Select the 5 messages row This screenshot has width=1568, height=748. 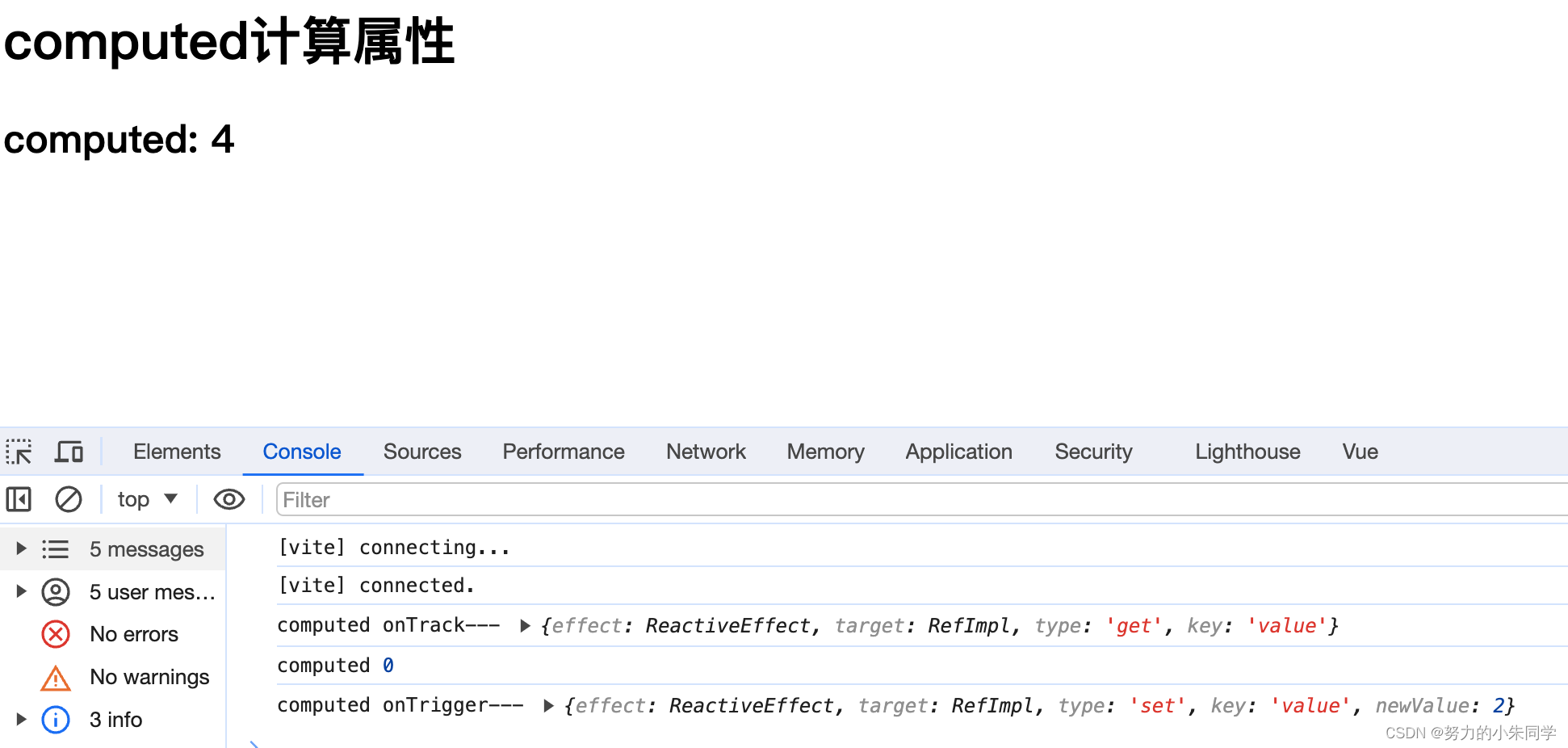pos(113,548)
